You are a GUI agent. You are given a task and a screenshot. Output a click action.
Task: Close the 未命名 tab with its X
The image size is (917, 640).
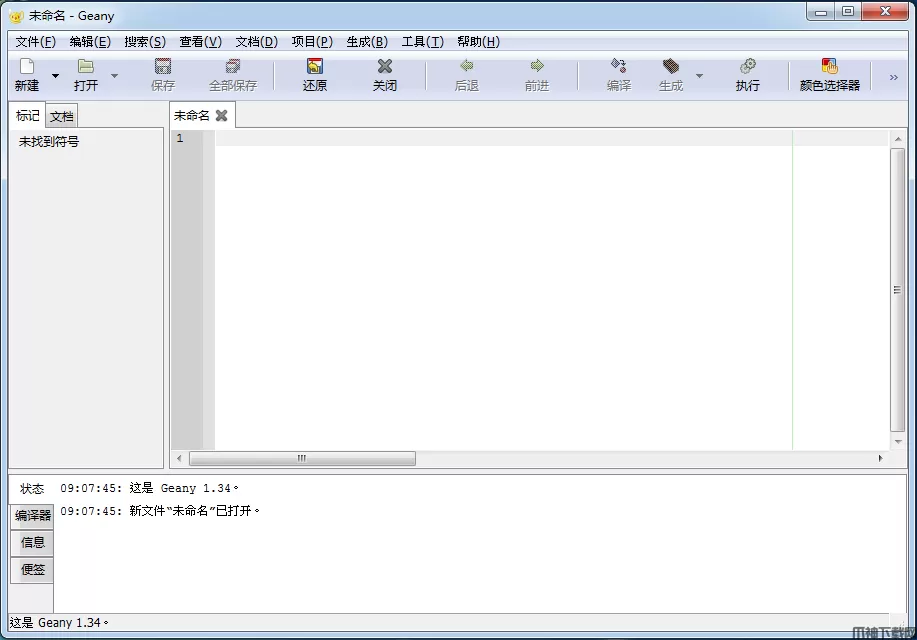(x=222, y=115)
